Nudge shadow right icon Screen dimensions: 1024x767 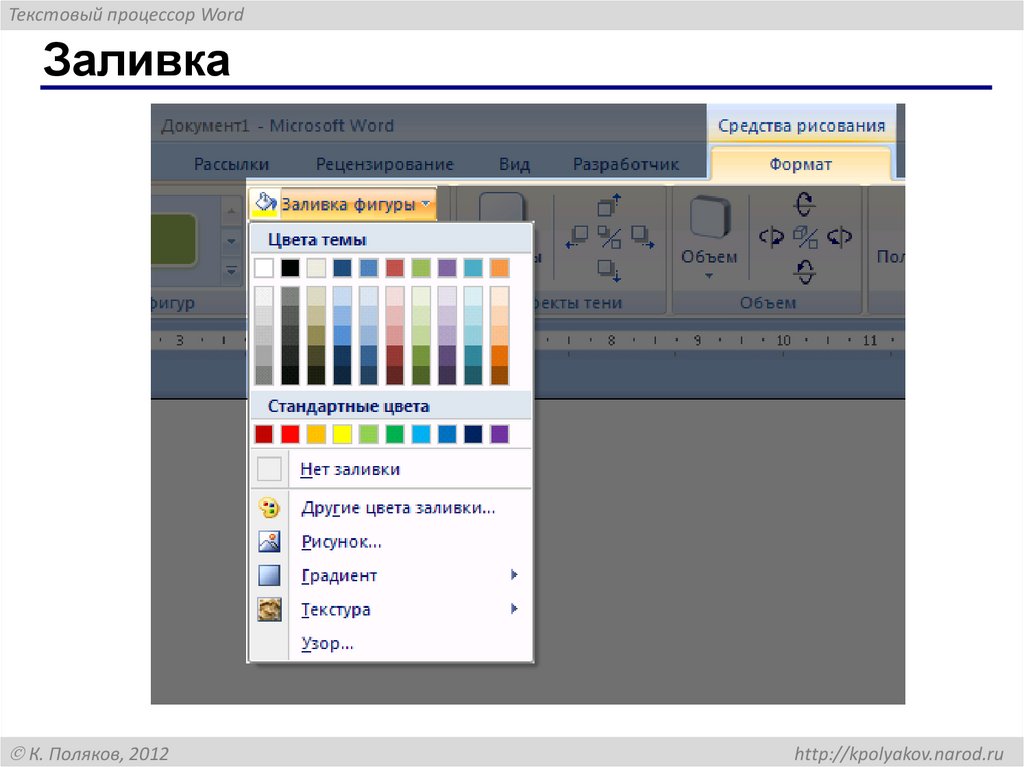pos(643,237)
